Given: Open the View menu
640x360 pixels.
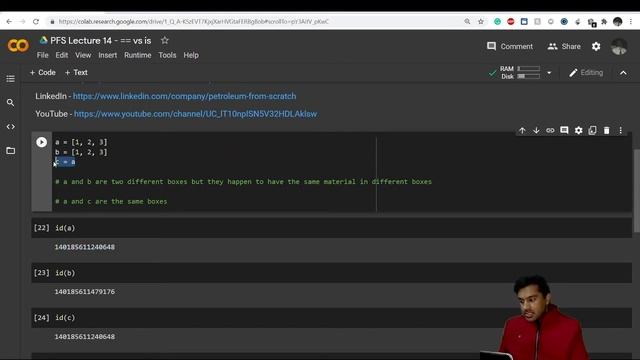Looking at the screenshot, I should click(x=83, y=55).
